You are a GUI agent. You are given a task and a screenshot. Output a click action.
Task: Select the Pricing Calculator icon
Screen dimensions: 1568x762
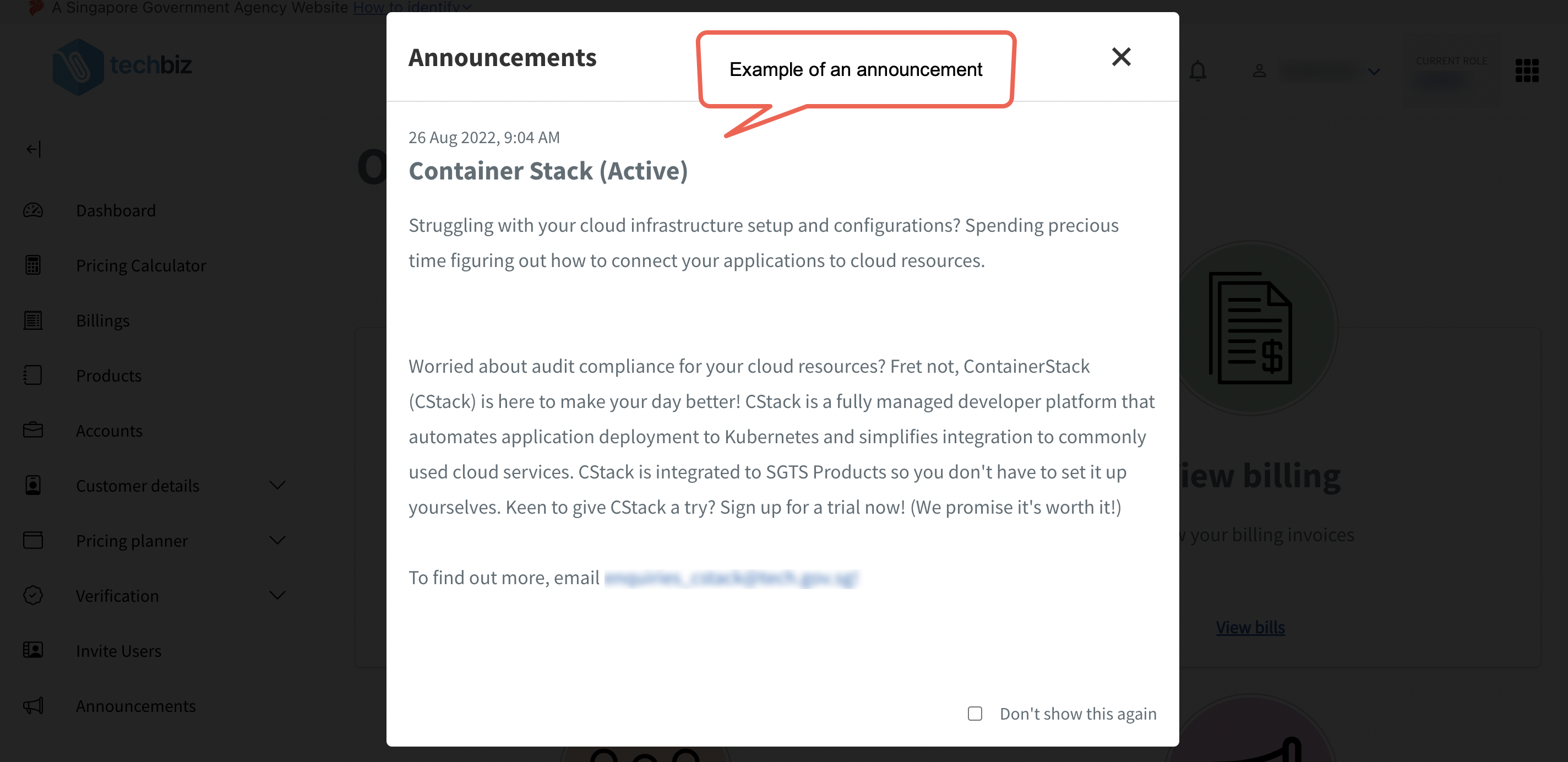[34, 265]
